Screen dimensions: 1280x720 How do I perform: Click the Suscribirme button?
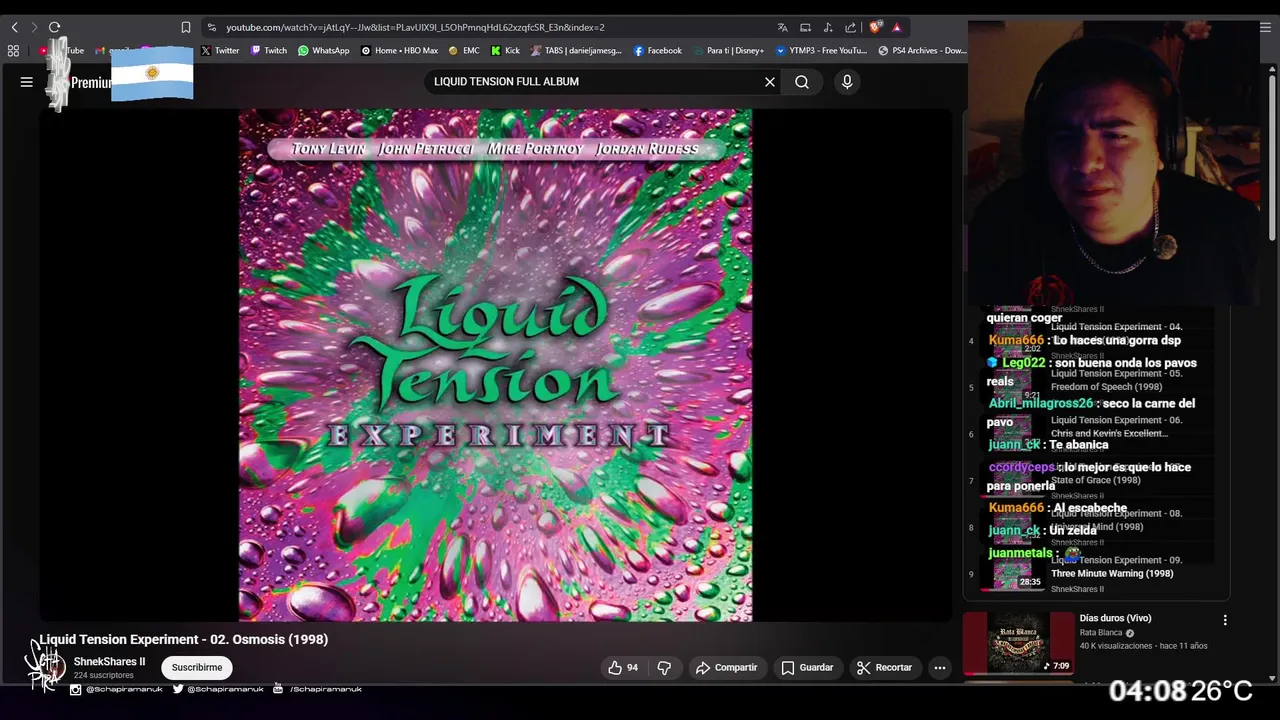tap(197, 667)
